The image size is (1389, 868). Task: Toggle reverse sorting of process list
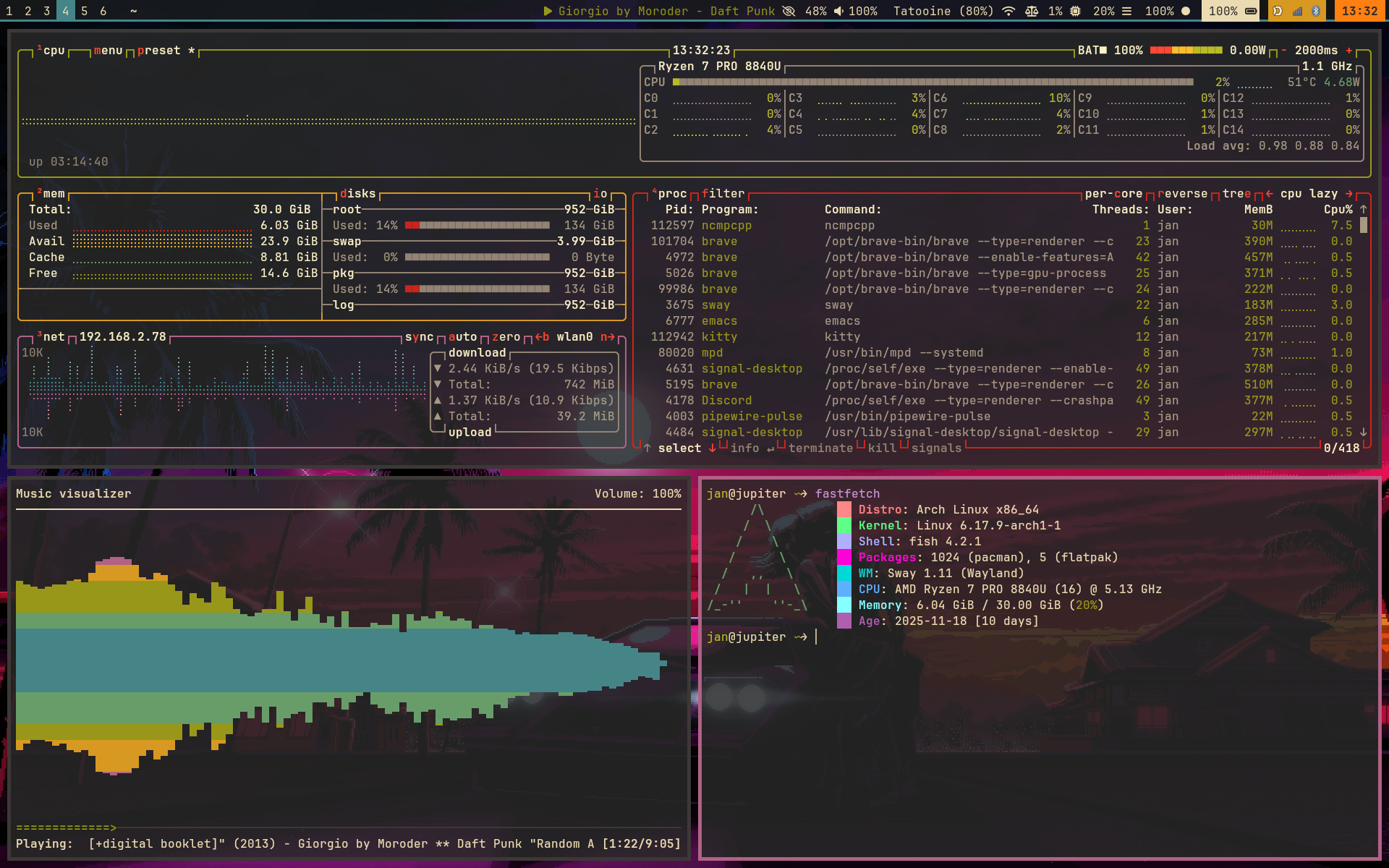point(1182,194)
